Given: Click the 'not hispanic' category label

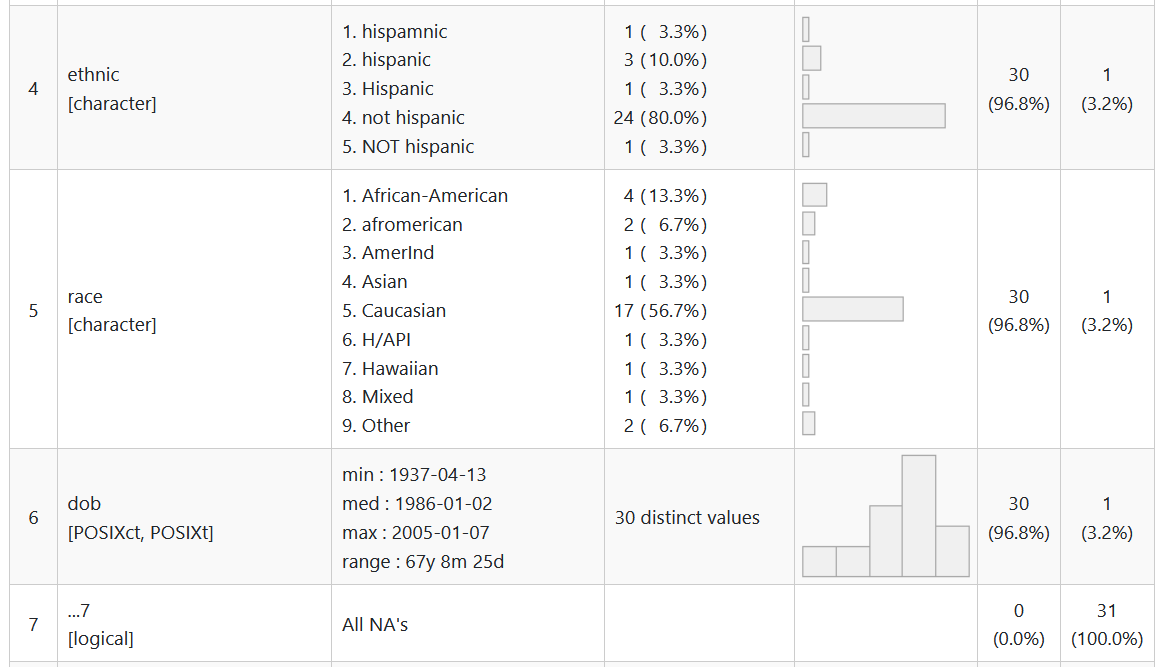Looking at the screenshot, I should point(412,118).
